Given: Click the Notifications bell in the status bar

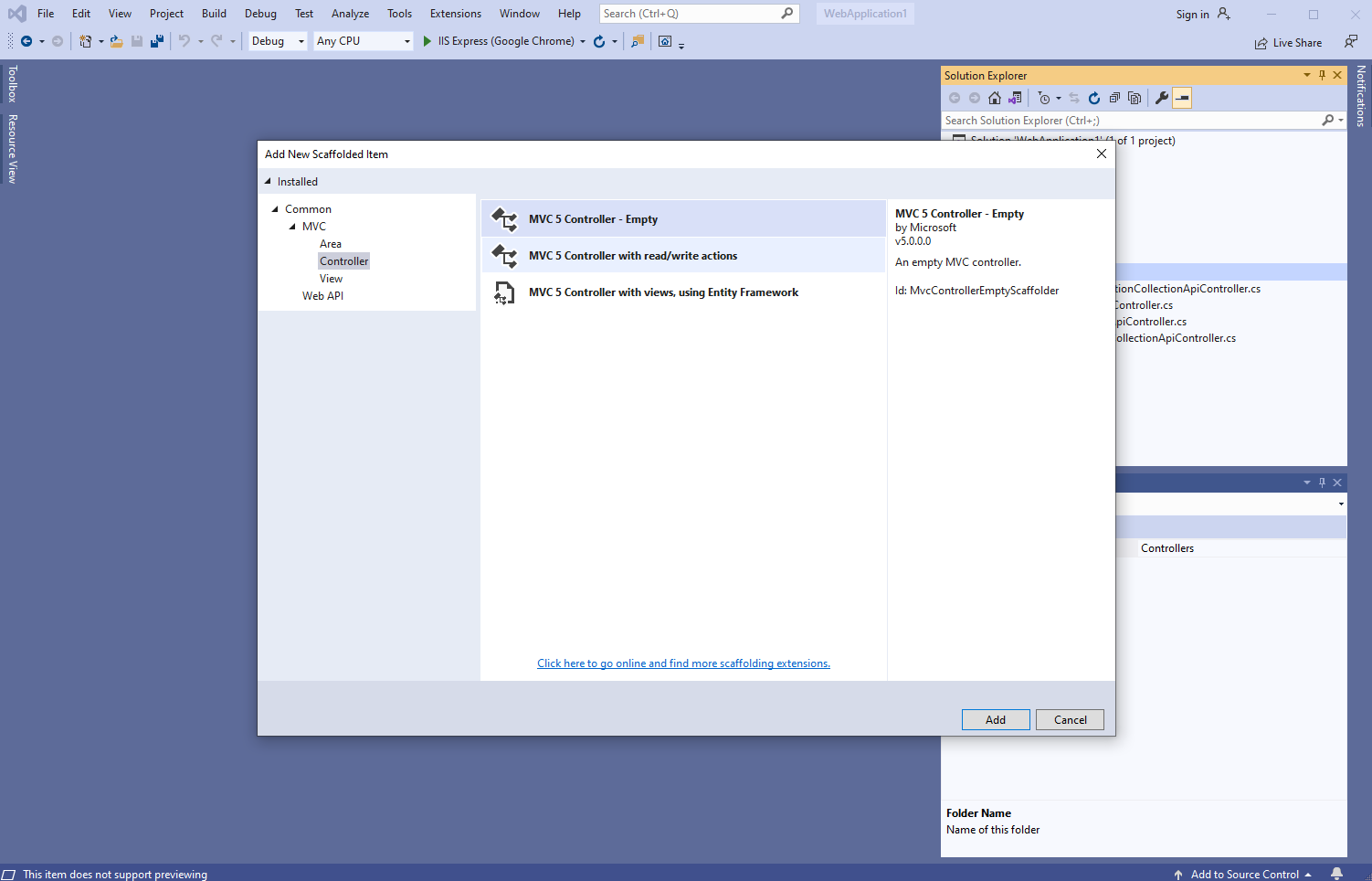Looking at the screenshot, I should click(1336, 874).
